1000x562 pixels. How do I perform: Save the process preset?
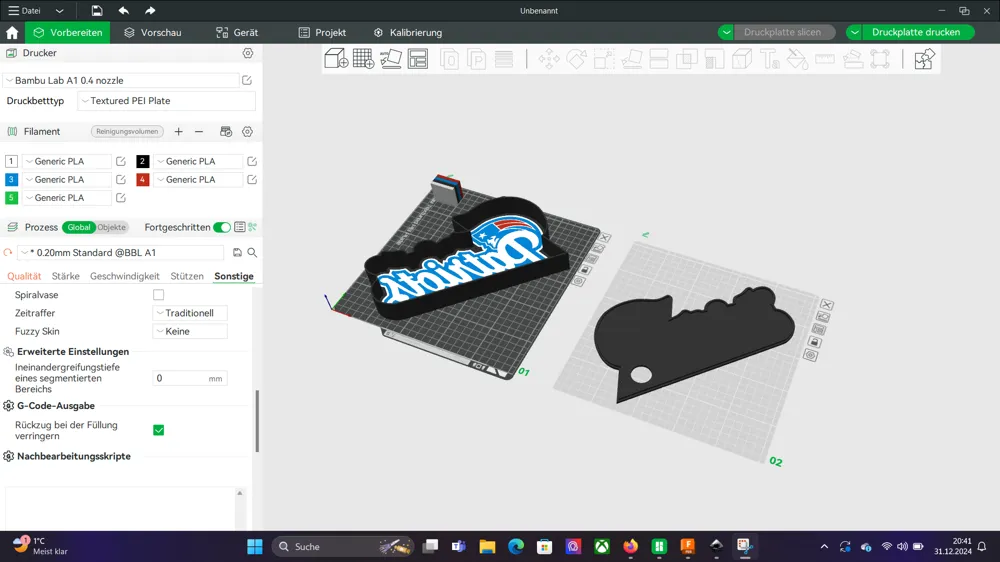click(x=237, y=253)
